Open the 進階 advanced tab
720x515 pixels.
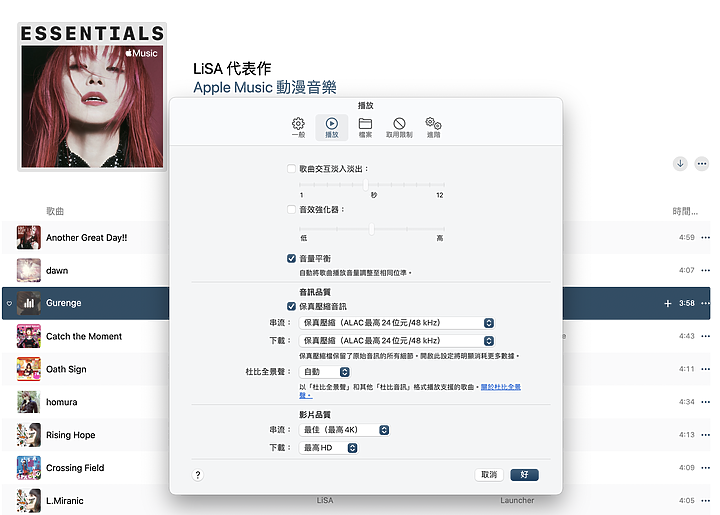(x=433, y=127)
